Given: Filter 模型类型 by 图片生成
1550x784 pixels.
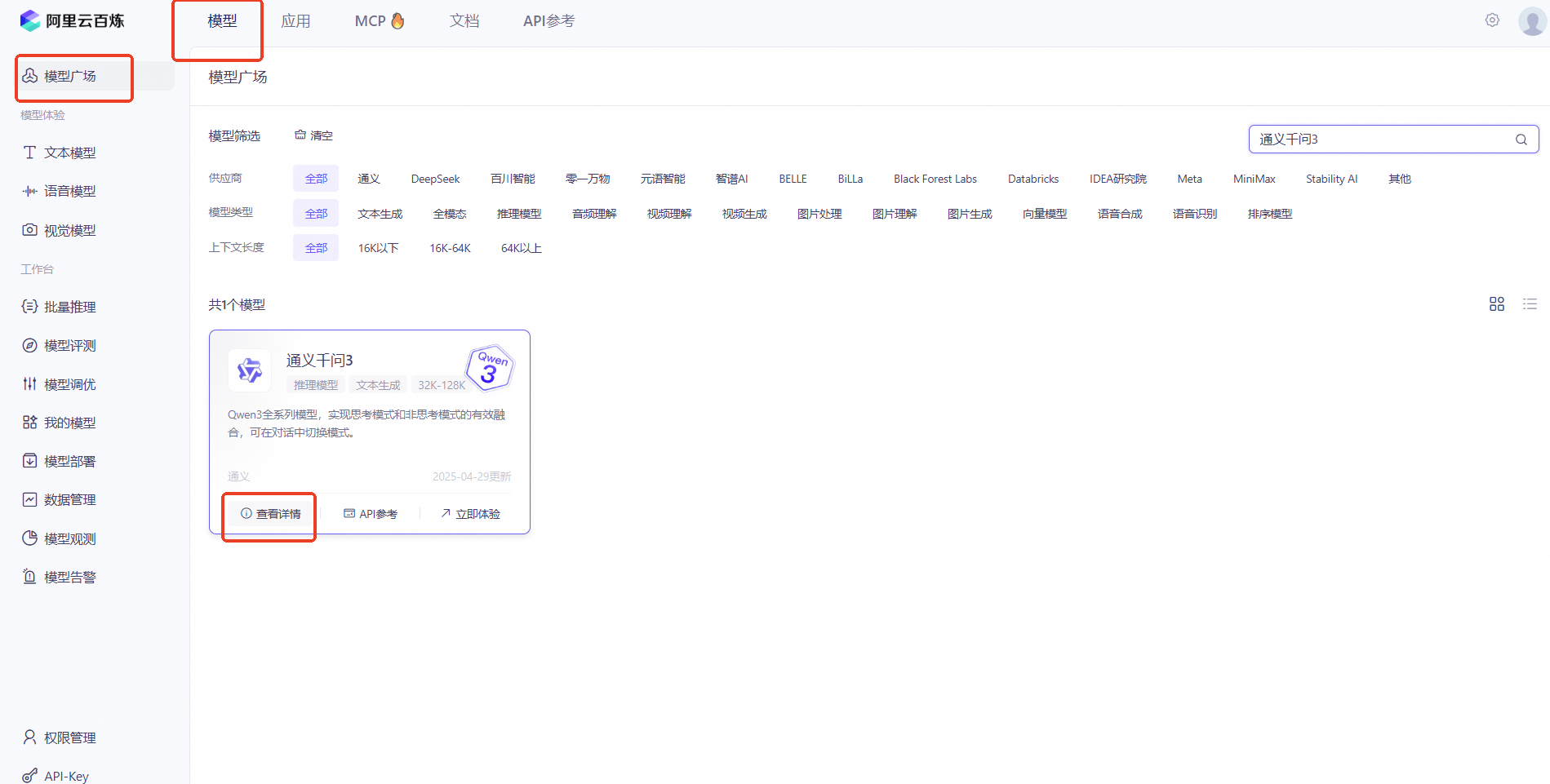Looking at the screenshot, I should click(970, 214).
